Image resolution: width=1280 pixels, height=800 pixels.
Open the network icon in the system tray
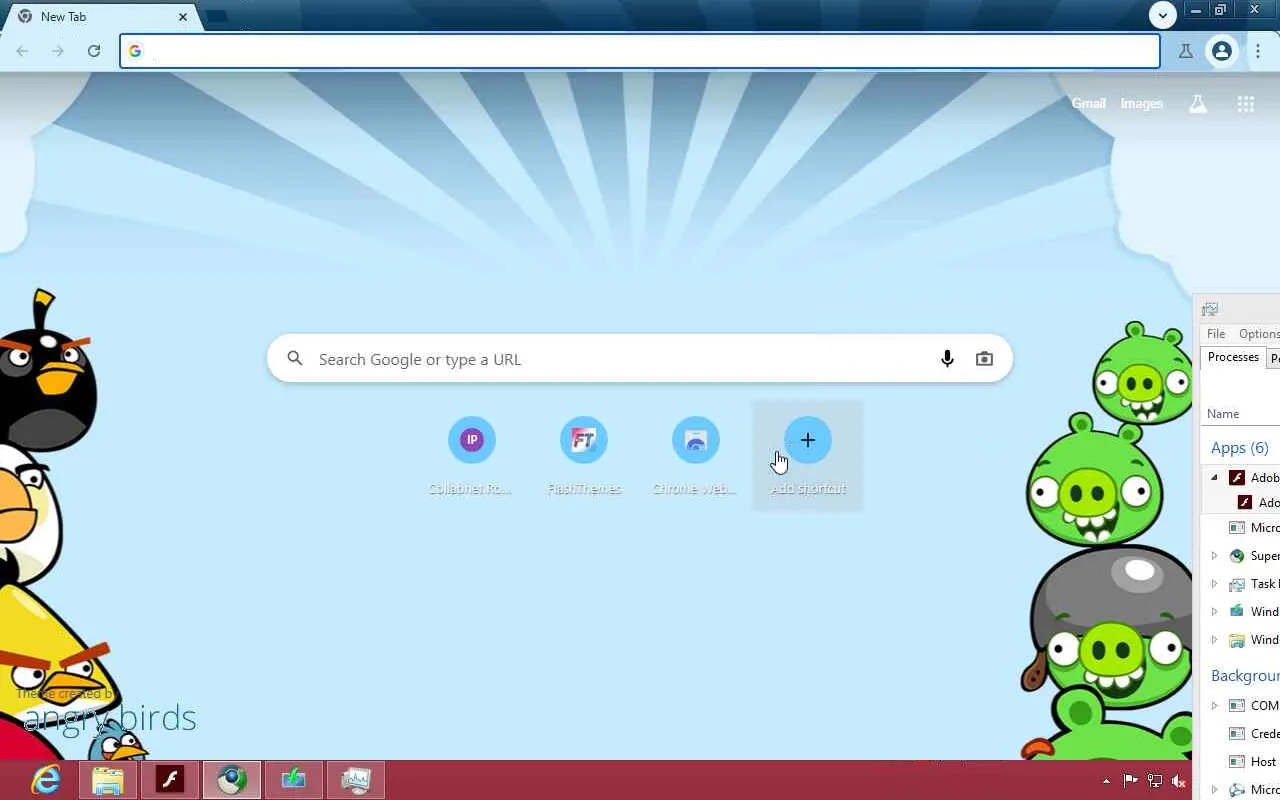click(x=1155, y=781)
